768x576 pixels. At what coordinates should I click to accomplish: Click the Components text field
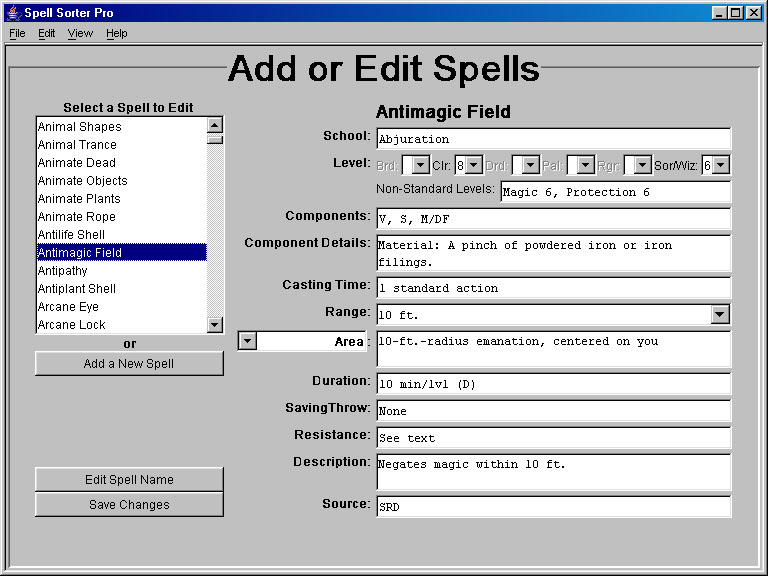[x=553, y=219]
